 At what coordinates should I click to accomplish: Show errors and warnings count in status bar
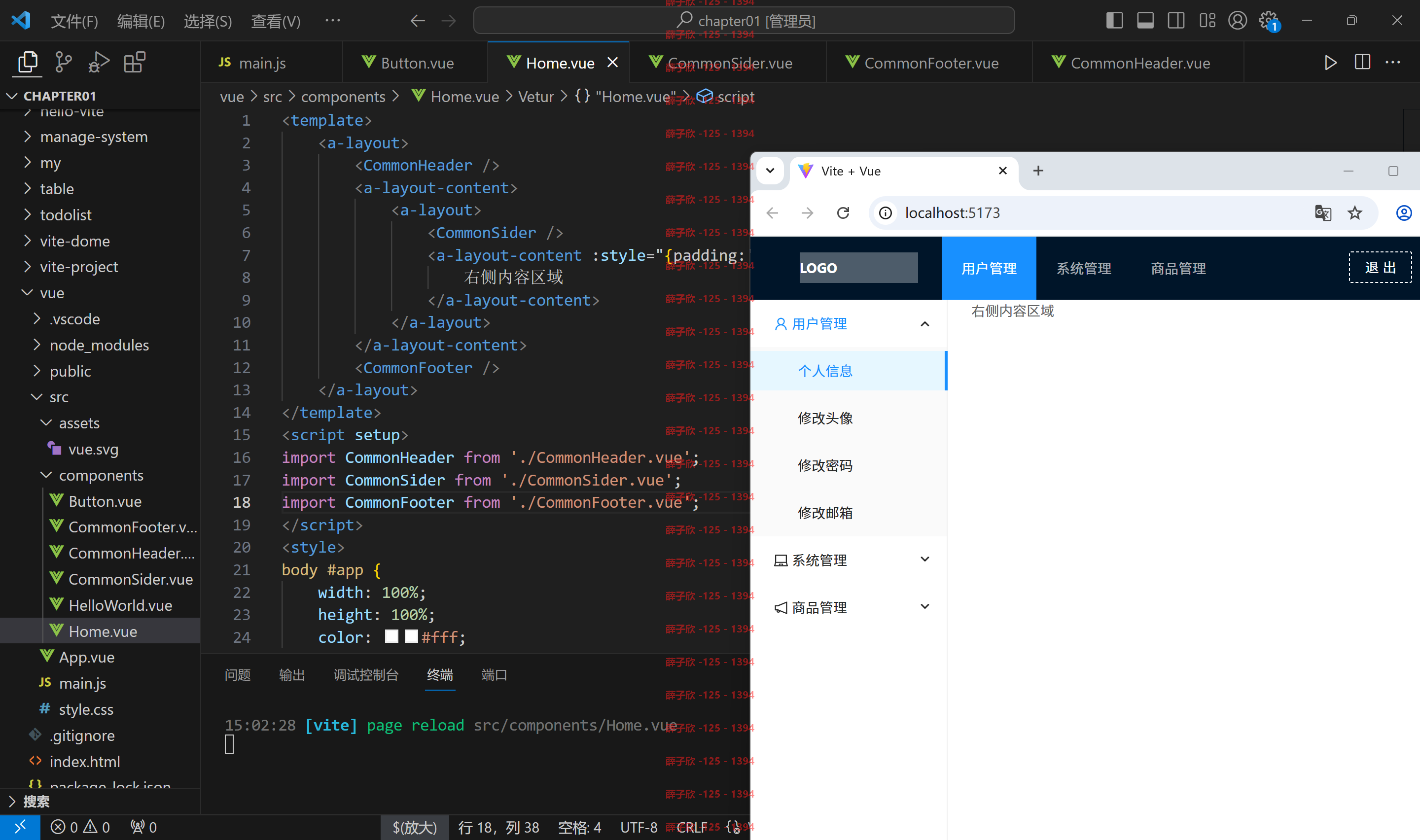click(80, 827)
